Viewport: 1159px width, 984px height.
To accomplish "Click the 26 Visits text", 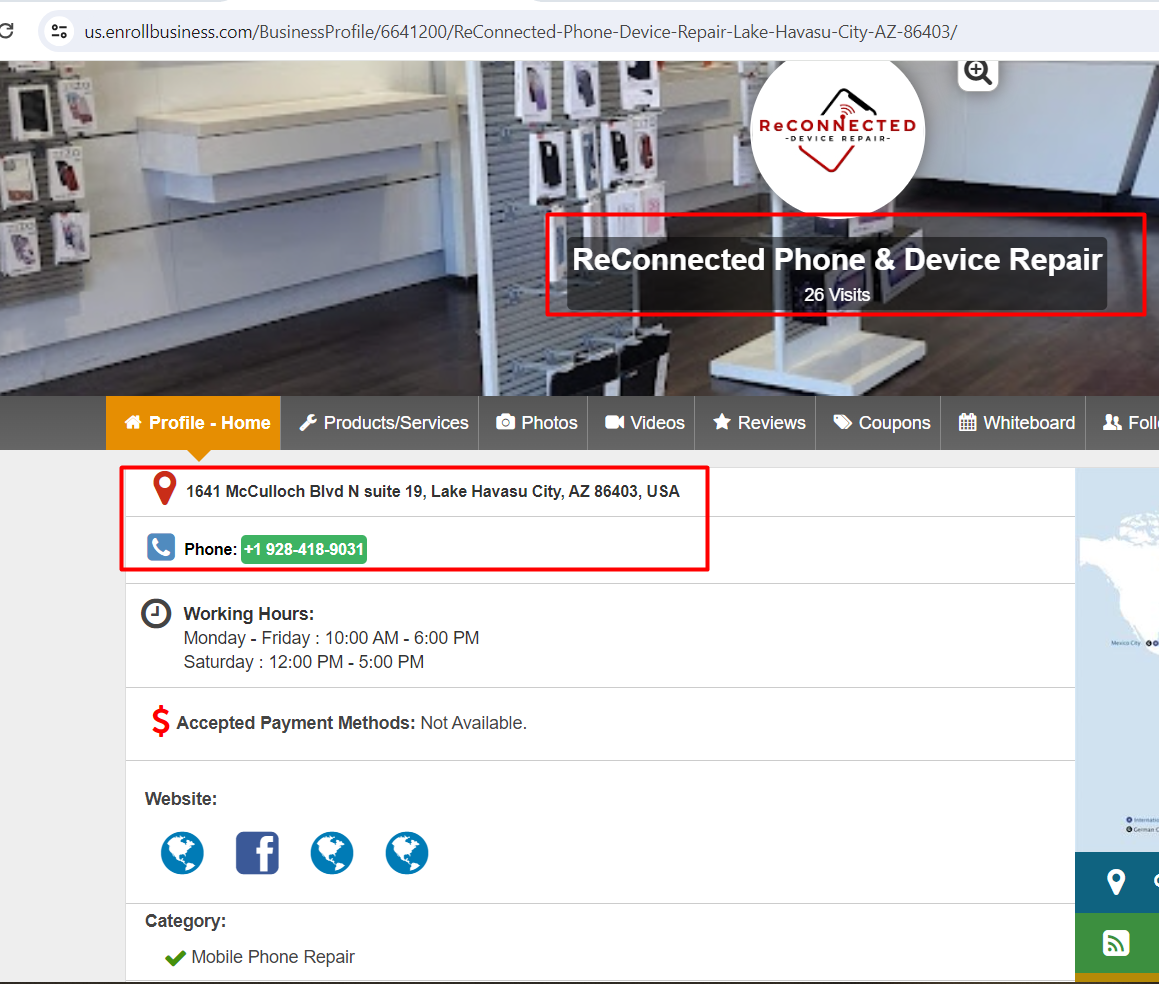I will click(837, 295).
